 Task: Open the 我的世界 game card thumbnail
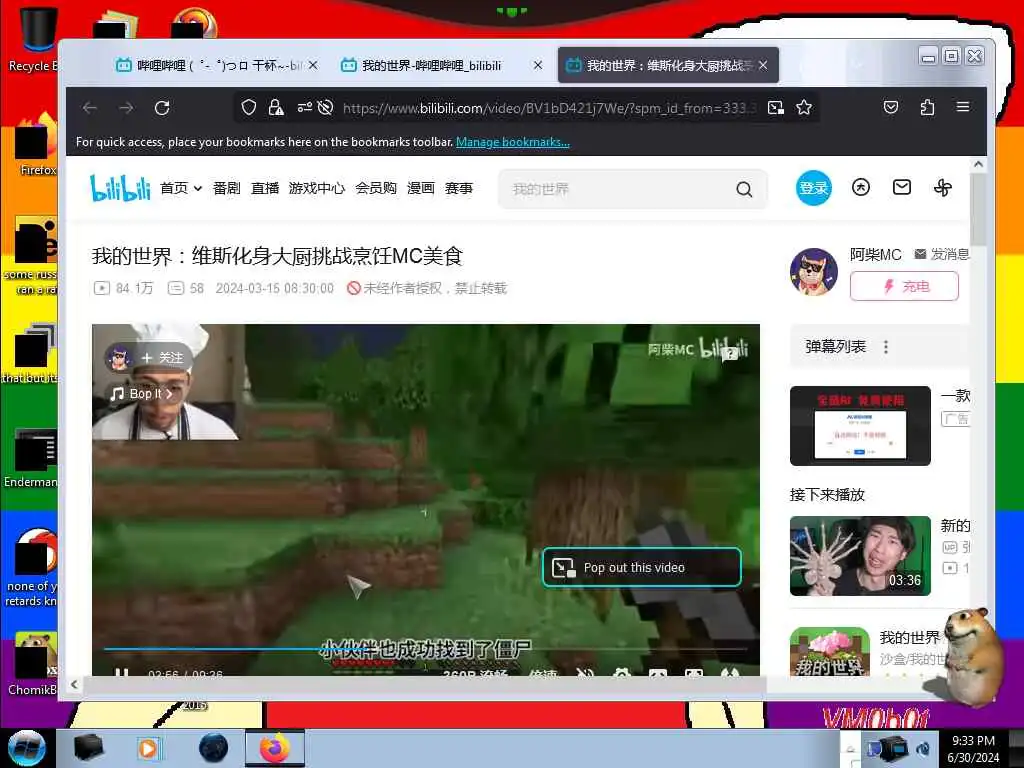(x=829, y=651)
